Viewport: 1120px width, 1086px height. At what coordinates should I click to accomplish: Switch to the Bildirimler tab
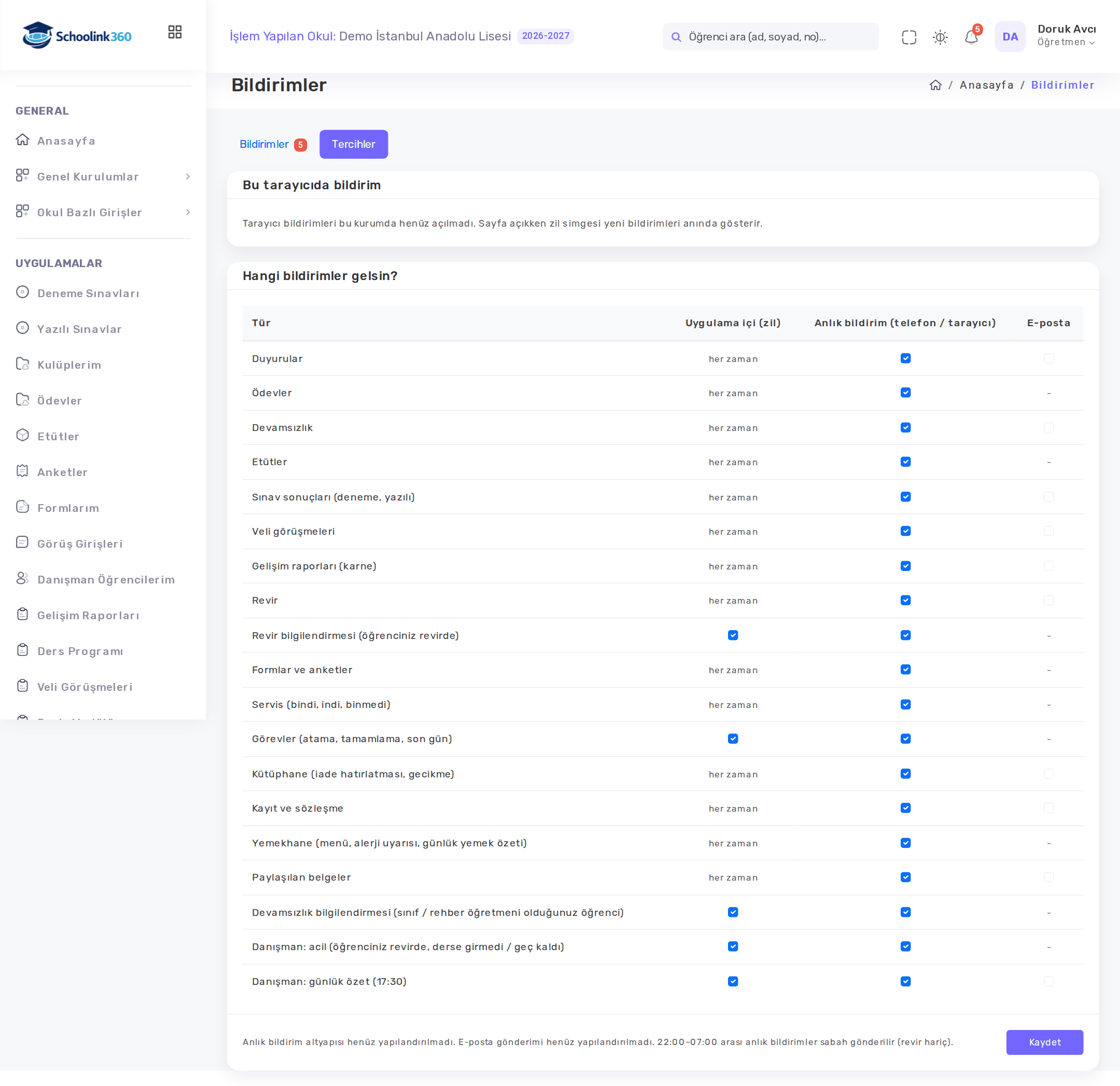click(x=273, y=144)
